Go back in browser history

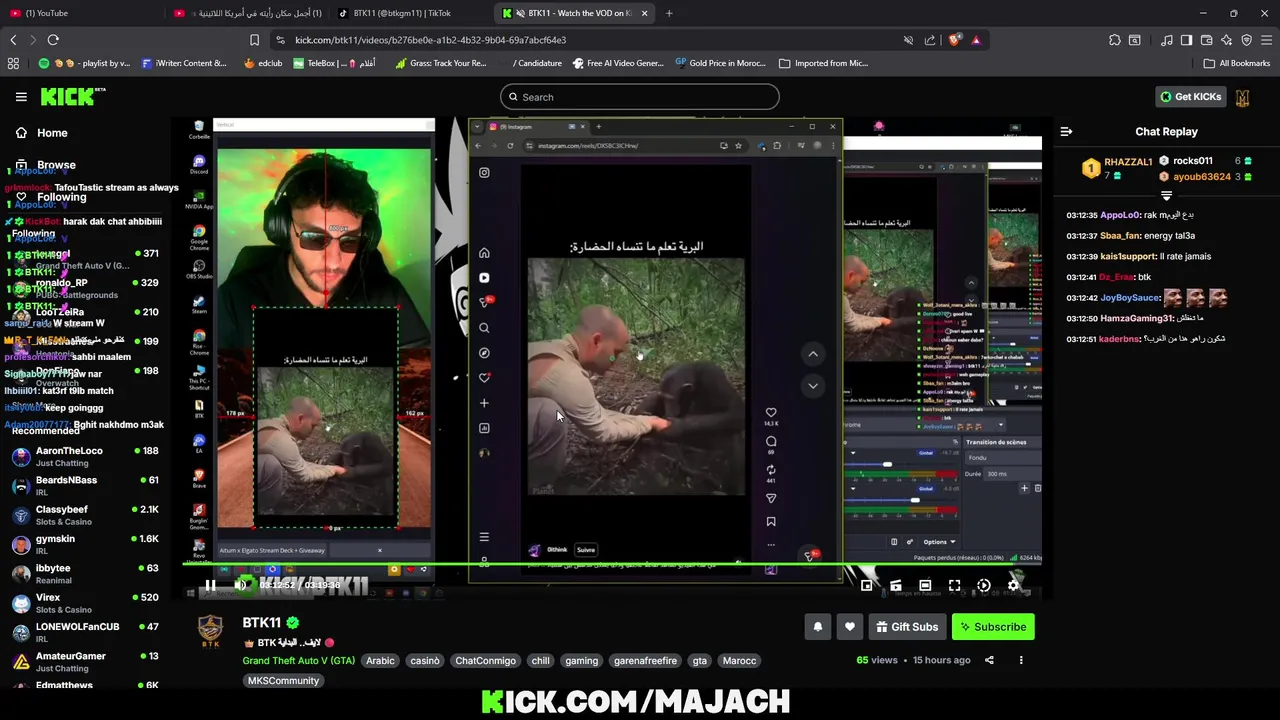[13, 40]
